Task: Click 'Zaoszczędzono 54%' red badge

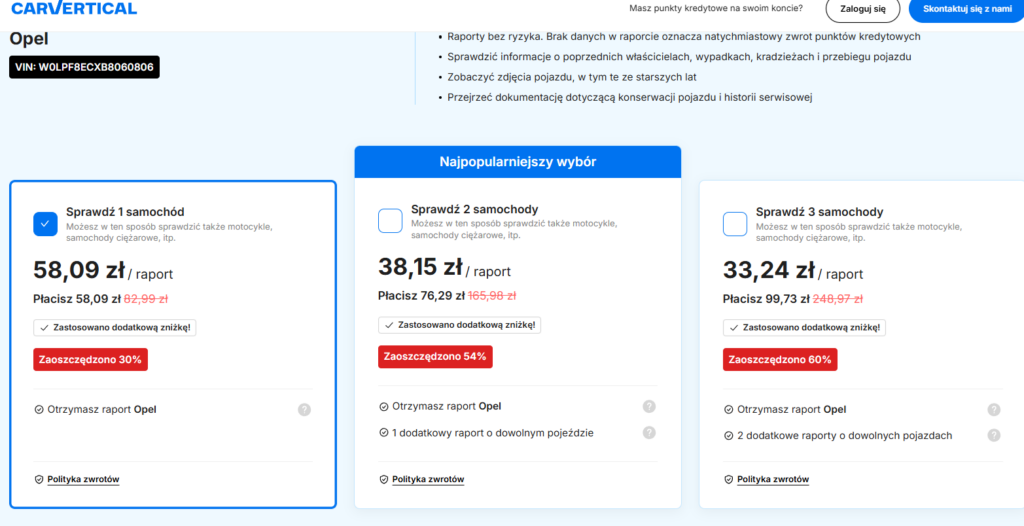Action: 435,357
